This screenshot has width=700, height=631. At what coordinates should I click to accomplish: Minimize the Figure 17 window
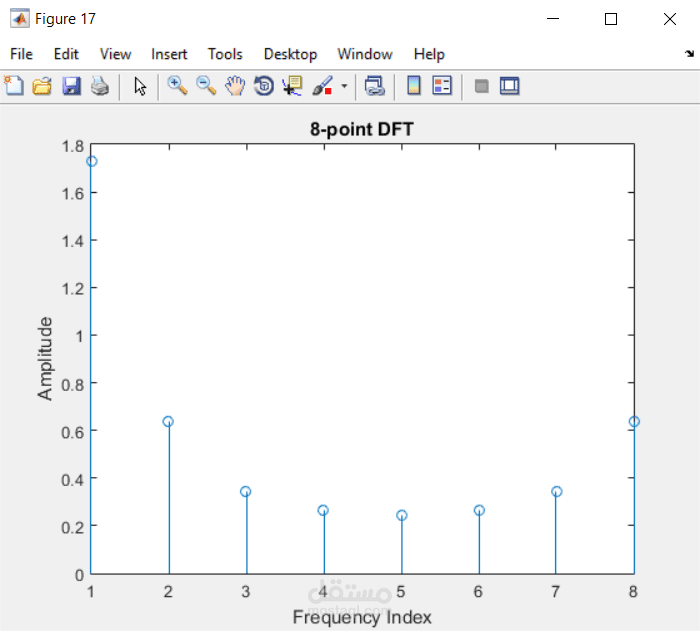tap(553, 19)
